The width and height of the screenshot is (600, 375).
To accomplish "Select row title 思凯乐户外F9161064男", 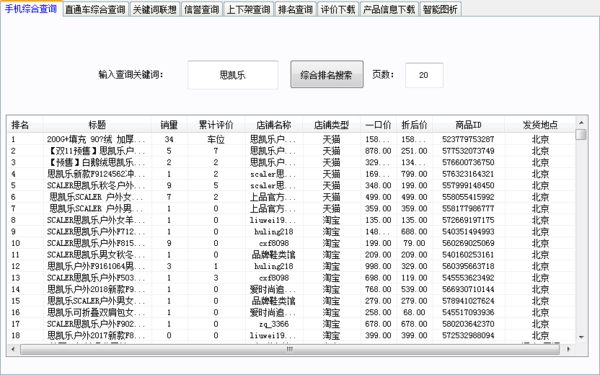I will point(96,266).
